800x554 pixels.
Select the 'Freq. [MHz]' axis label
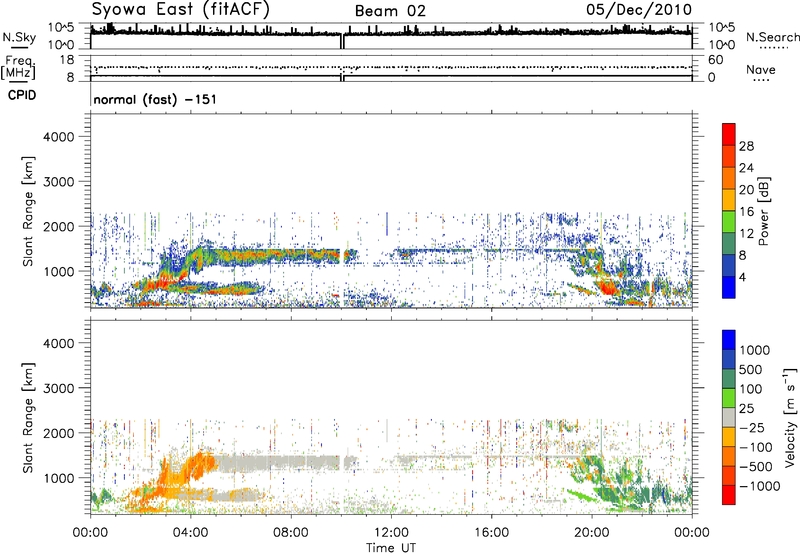(x=18, y=68)
